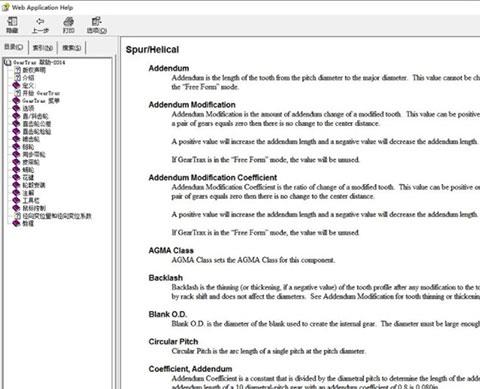Click the Spur/Helical heading in content pane
This screenshot has width=480, height=389.
[x=152, y=50]
